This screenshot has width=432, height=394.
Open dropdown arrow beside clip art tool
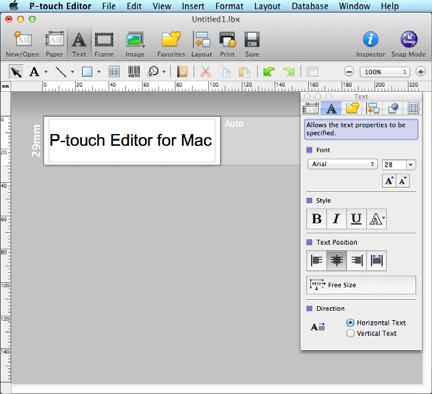point(164,72)
